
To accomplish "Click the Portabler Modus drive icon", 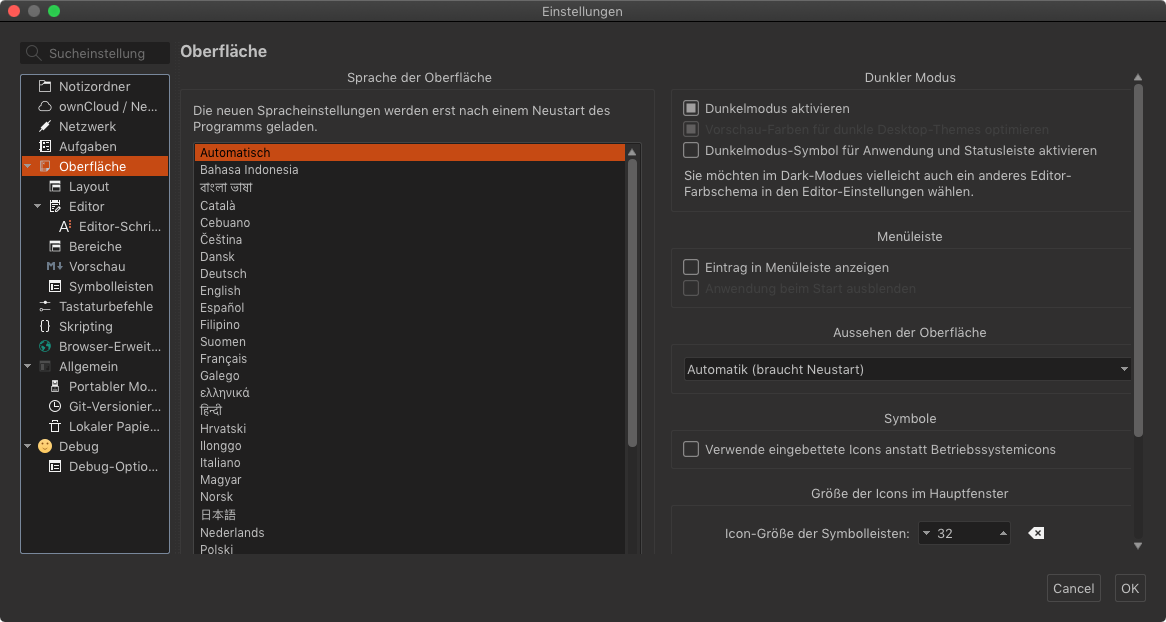I will coord(55,387).
